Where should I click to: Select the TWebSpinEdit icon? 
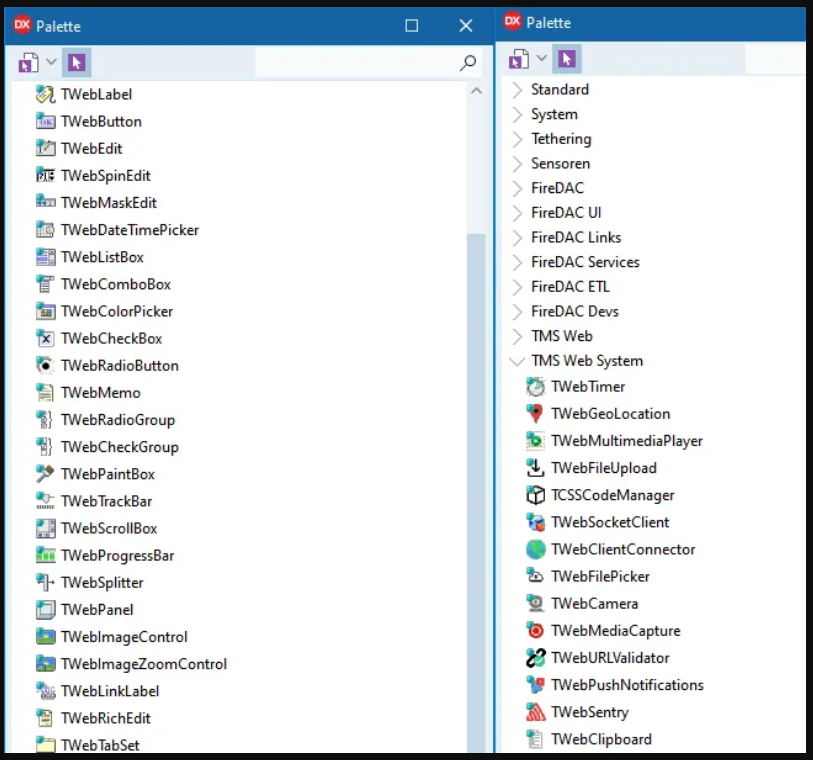(x=45, y=175)
